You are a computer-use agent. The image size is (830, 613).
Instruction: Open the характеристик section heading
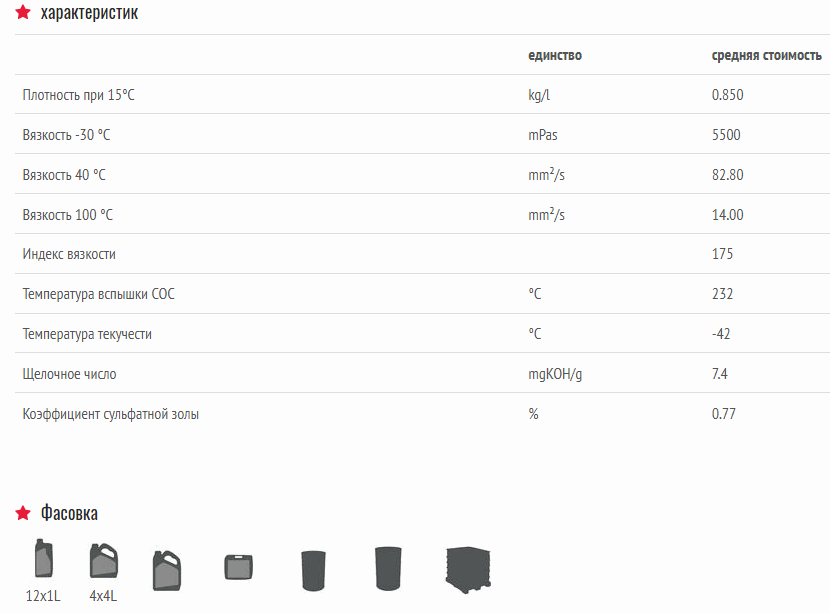(x=89, y=13)
